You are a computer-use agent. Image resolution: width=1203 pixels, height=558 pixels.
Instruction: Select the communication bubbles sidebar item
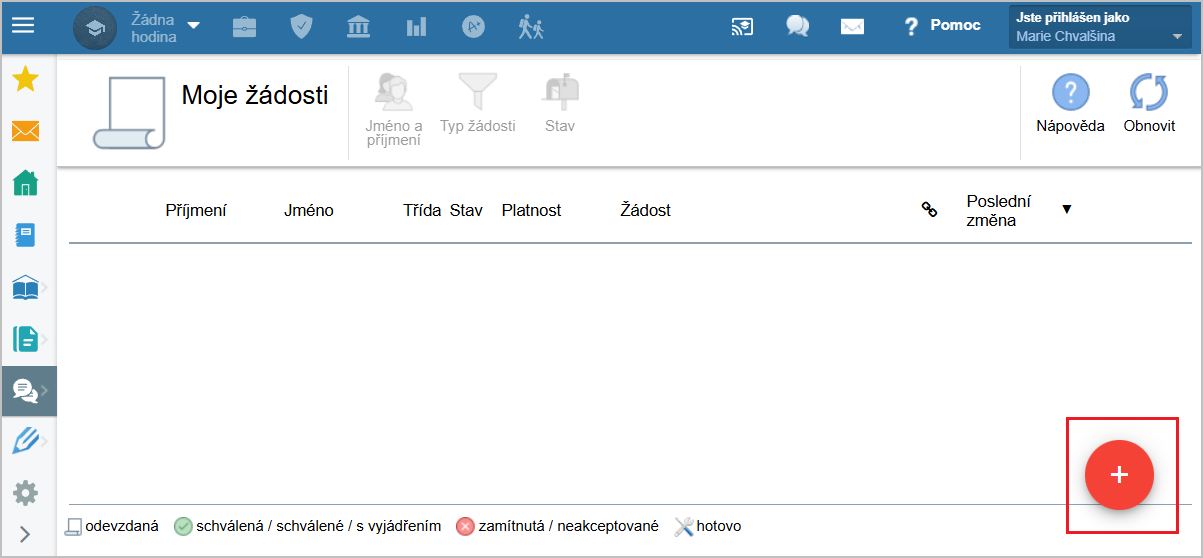28,391
